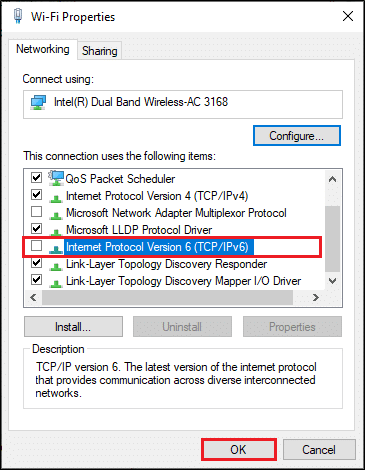The height and width of the screenshot is (470, 365).
Task: Click the horizontal scroll left arrow
Action: [x=33, y=297]
